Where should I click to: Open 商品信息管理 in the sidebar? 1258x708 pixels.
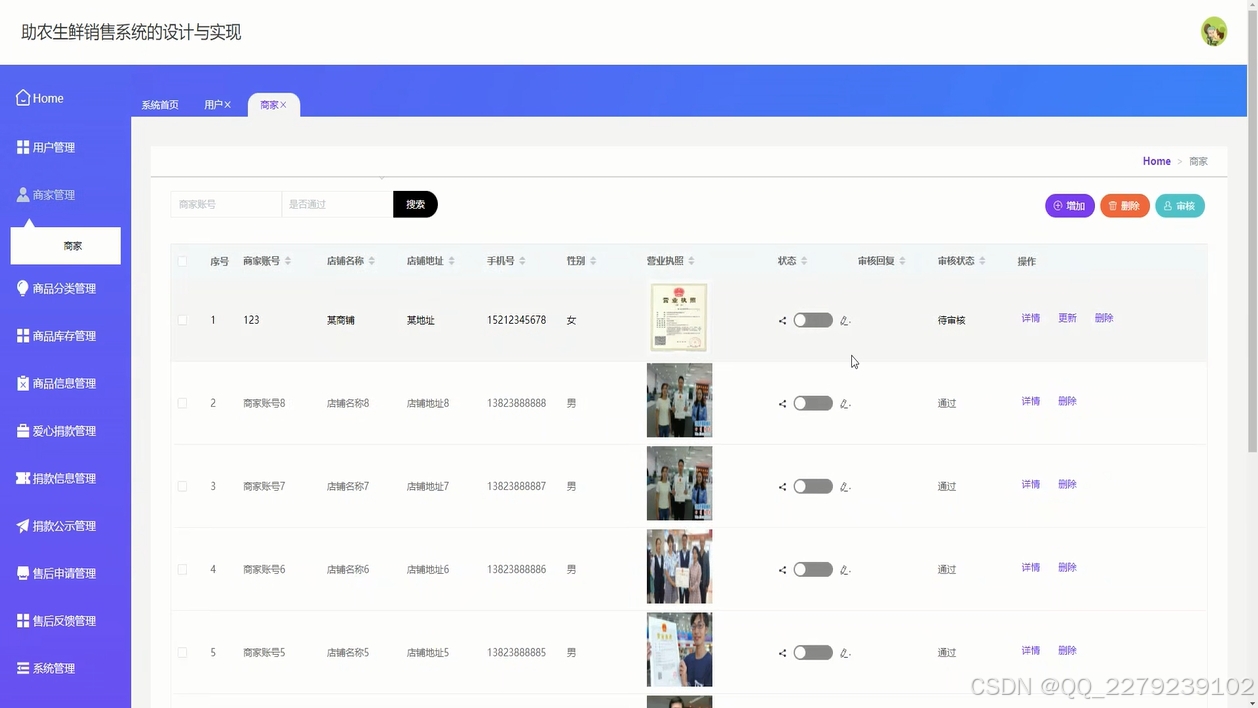coord(56,383)
